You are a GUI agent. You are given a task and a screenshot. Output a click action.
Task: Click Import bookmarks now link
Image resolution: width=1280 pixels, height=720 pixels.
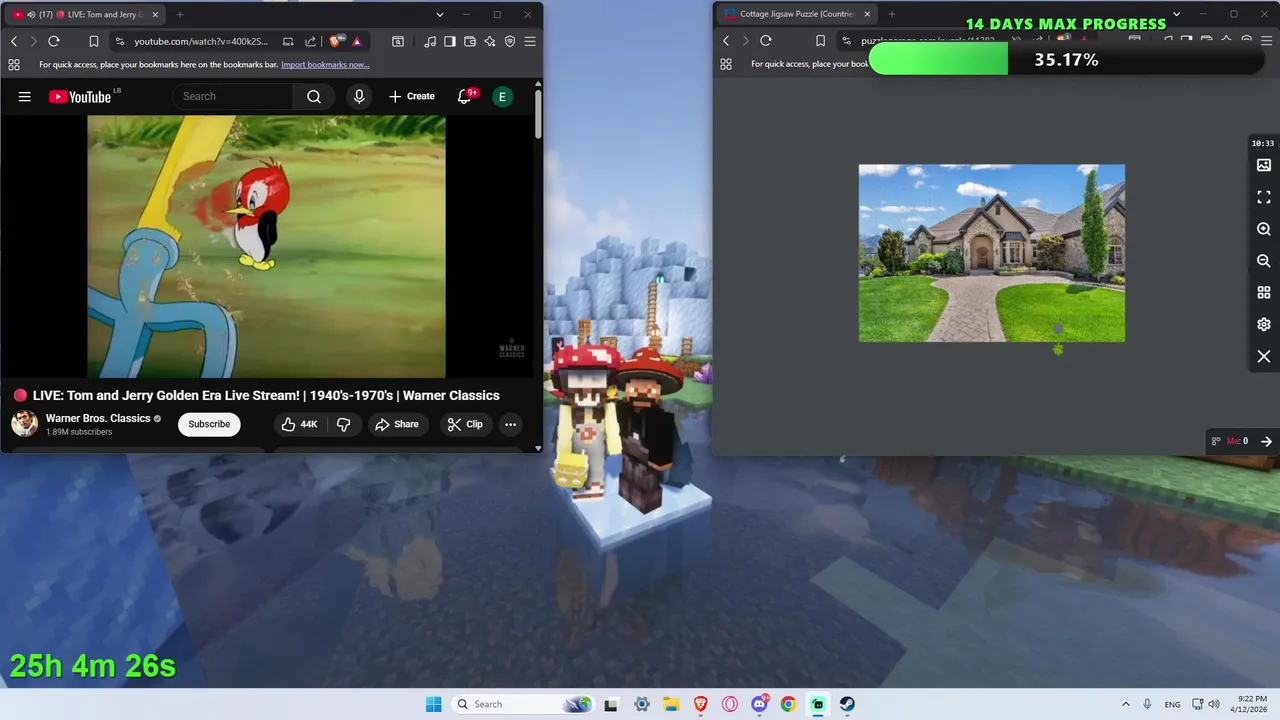coord(325,64)
